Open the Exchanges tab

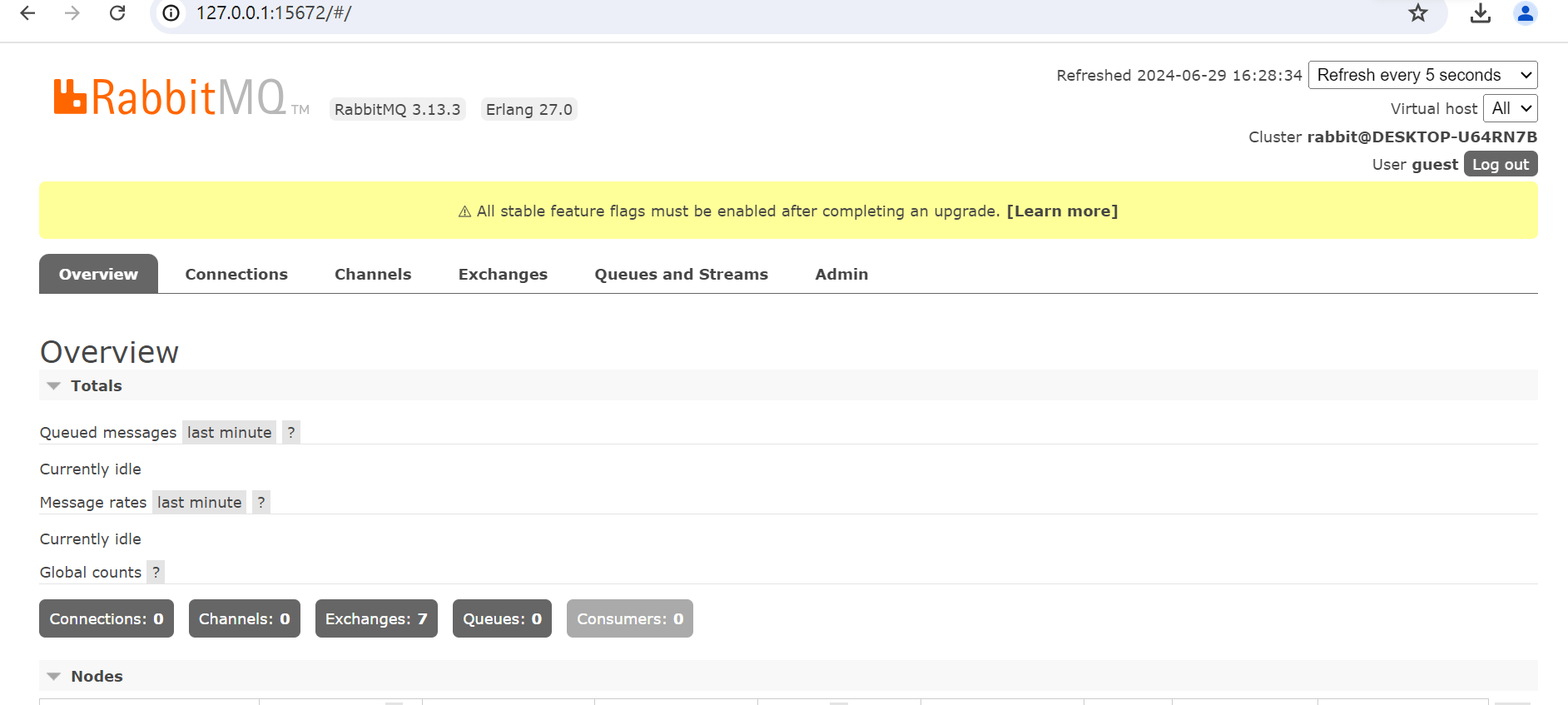pos(503,274)
